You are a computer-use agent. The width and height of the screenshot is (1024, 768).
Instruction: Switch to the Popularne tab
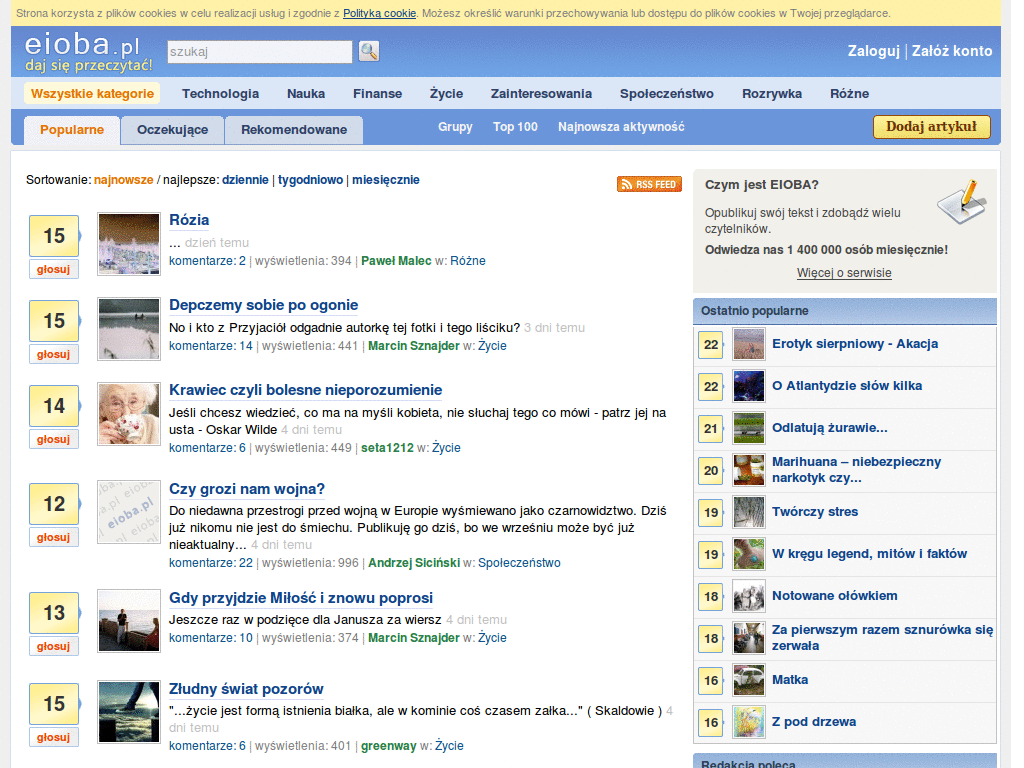[x=72, y=129]
